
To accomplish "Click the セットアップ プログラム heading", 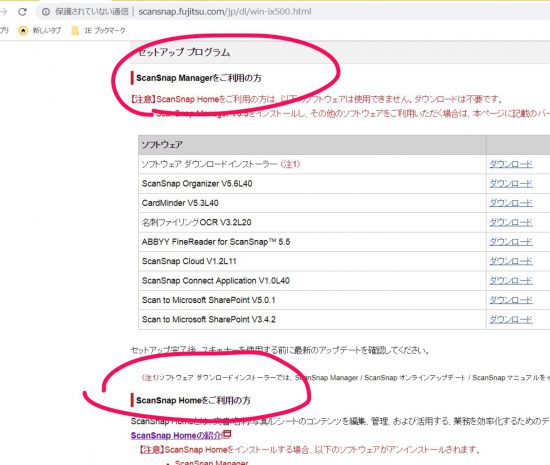I will click(184, 53).
